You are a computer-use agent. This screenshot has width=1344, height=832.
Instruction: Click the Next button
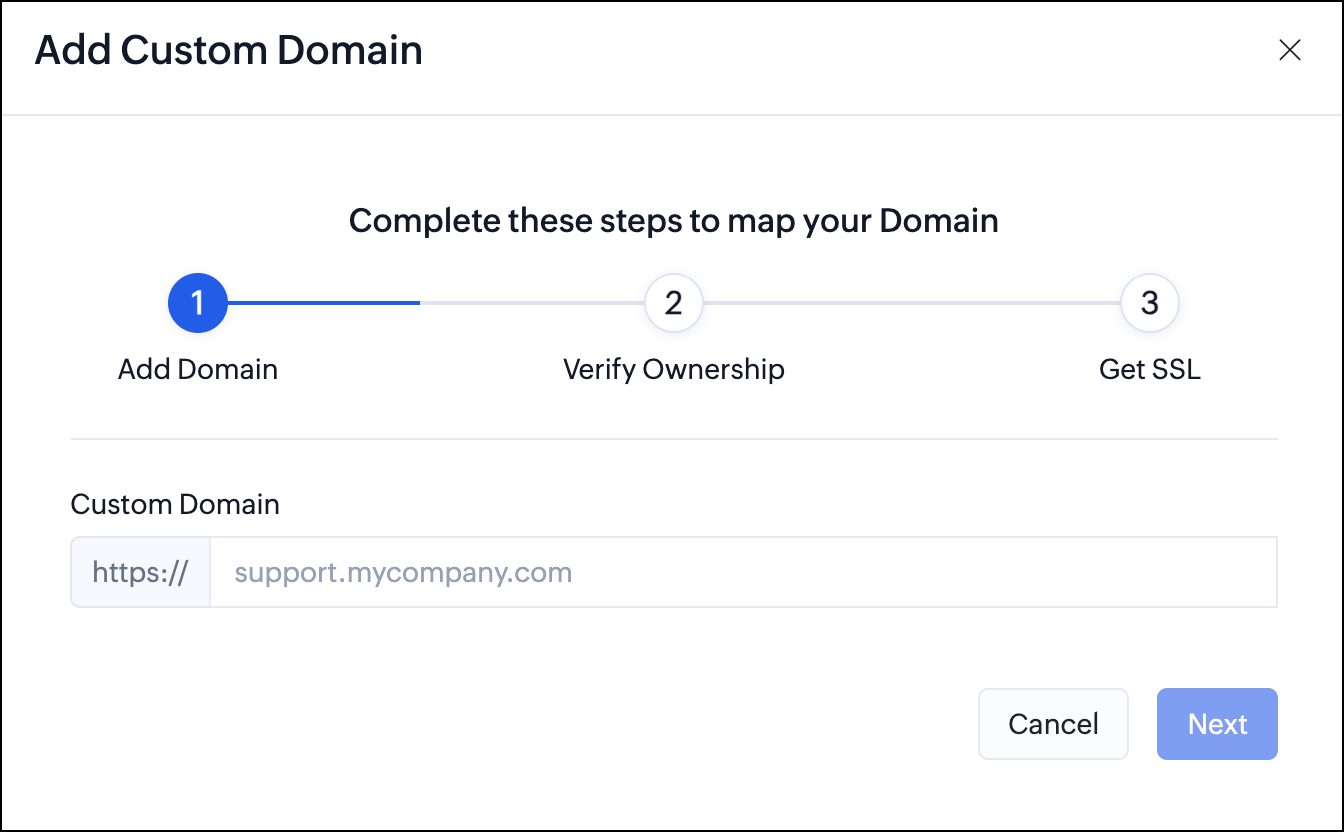pos(1217,724)
